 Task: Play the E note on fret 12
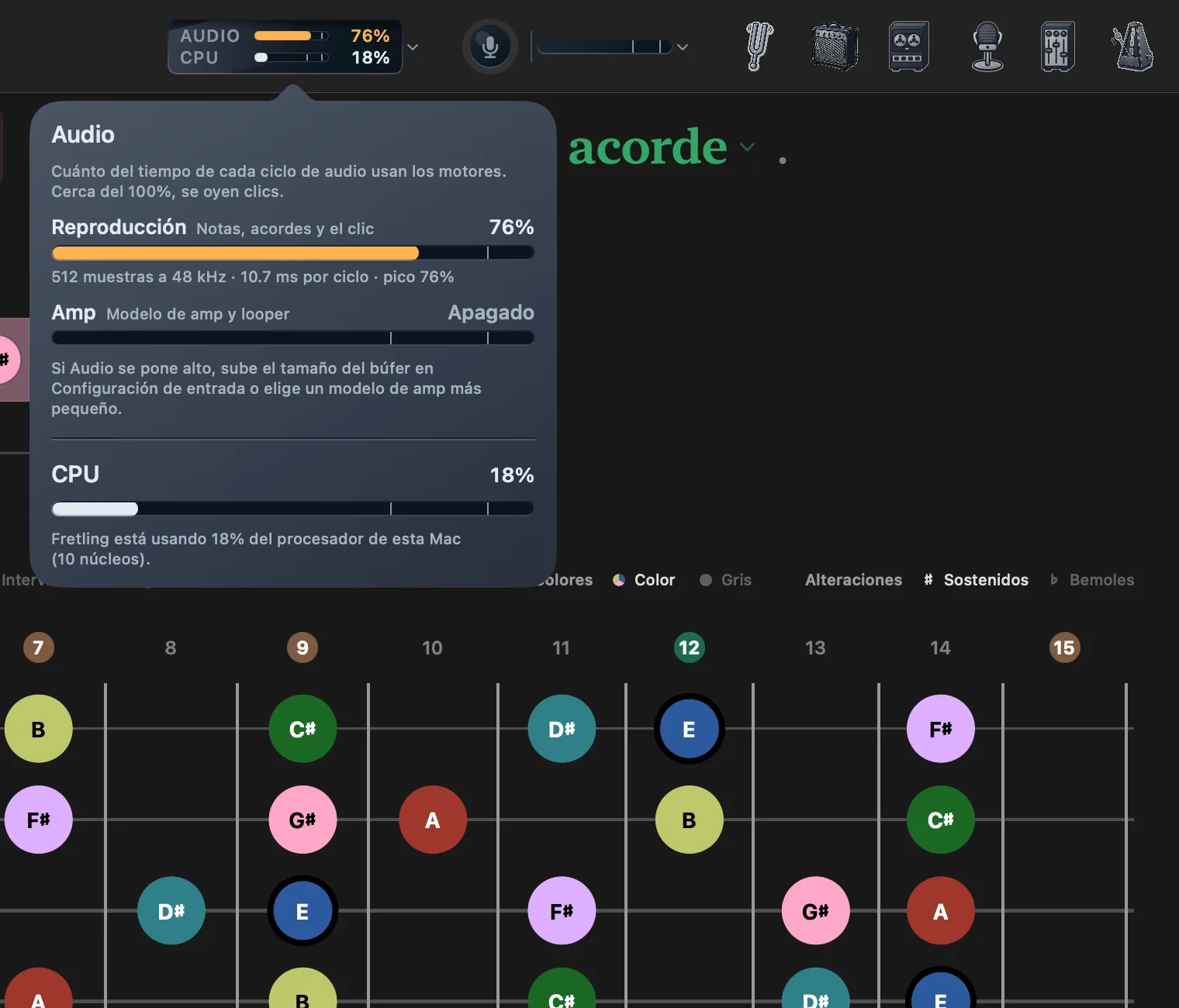click(x=689, y=729)
